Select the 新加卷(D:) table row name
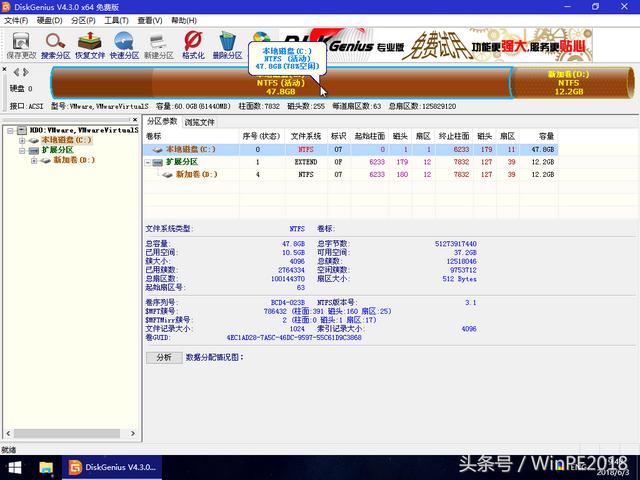This screenshot has width=640, height=480. (197, 174)
